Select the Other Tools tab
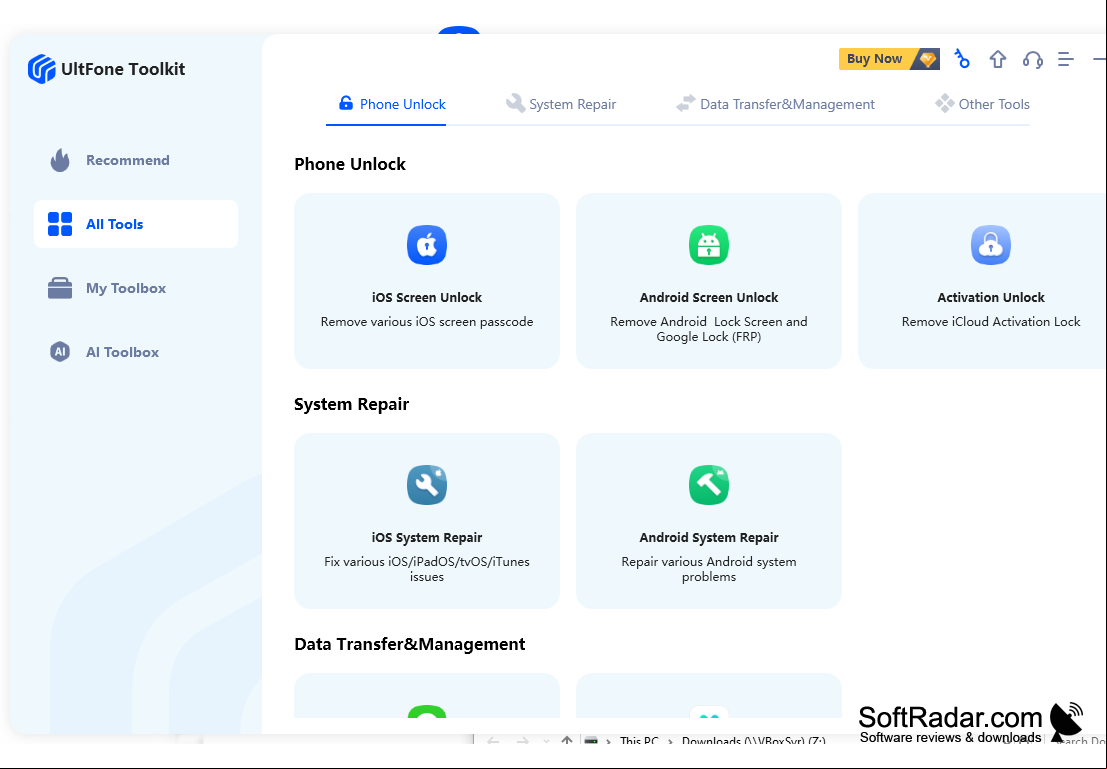Screen dimensions: 1107x769 pyautogui.click(x=982, y=105)
